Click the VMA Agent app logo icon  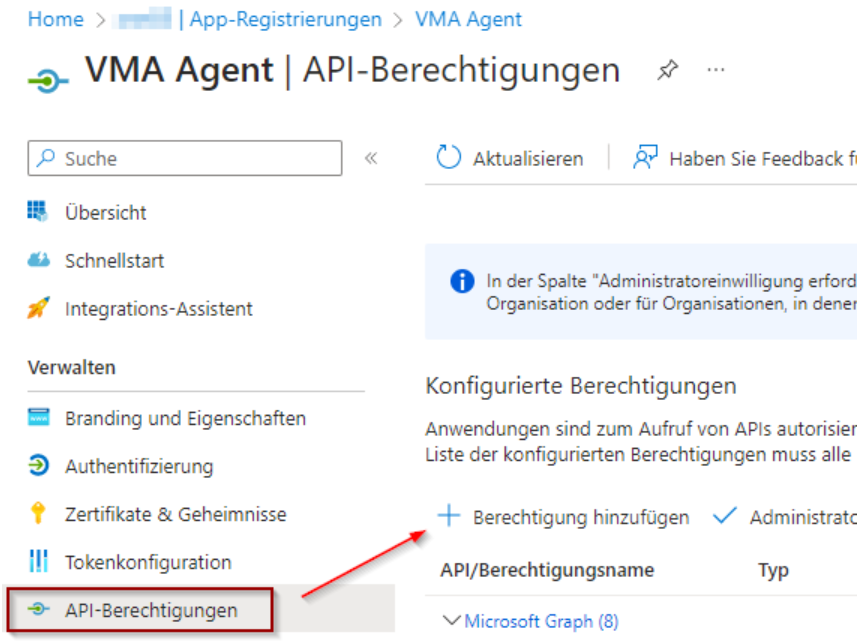[48, 81]
